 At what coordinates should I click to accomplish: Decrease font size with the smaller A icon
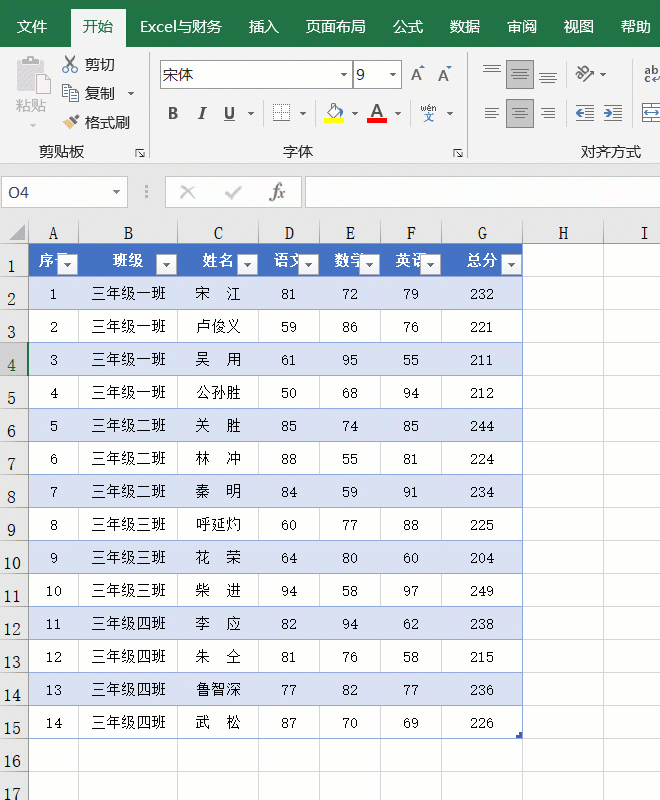pos(444,74)
